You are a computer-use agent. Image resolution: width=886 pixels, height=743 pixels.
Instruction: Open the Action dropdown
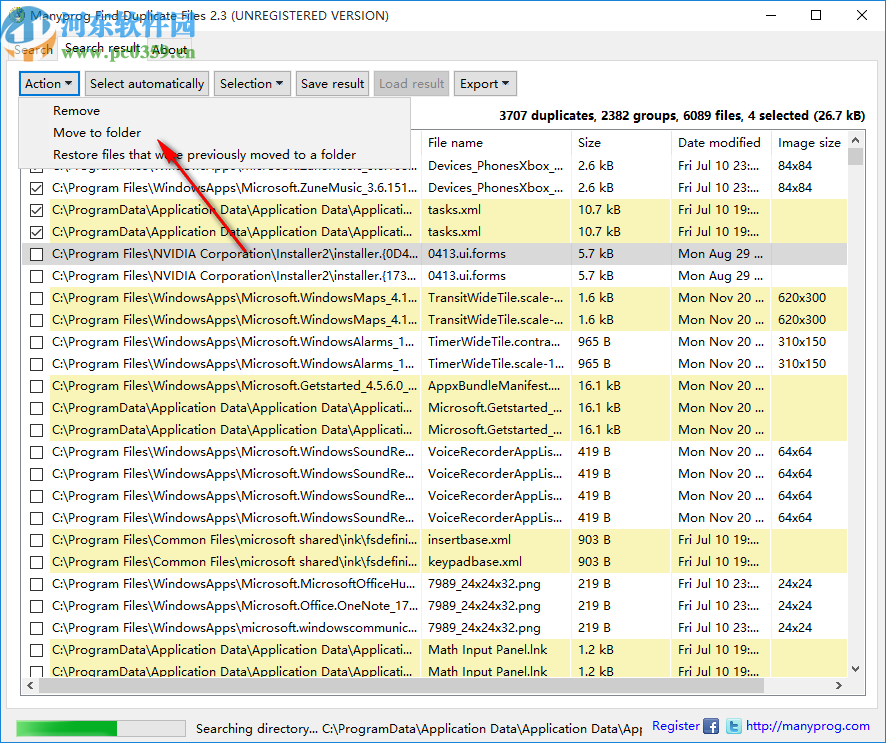click(x=48, y=83)
